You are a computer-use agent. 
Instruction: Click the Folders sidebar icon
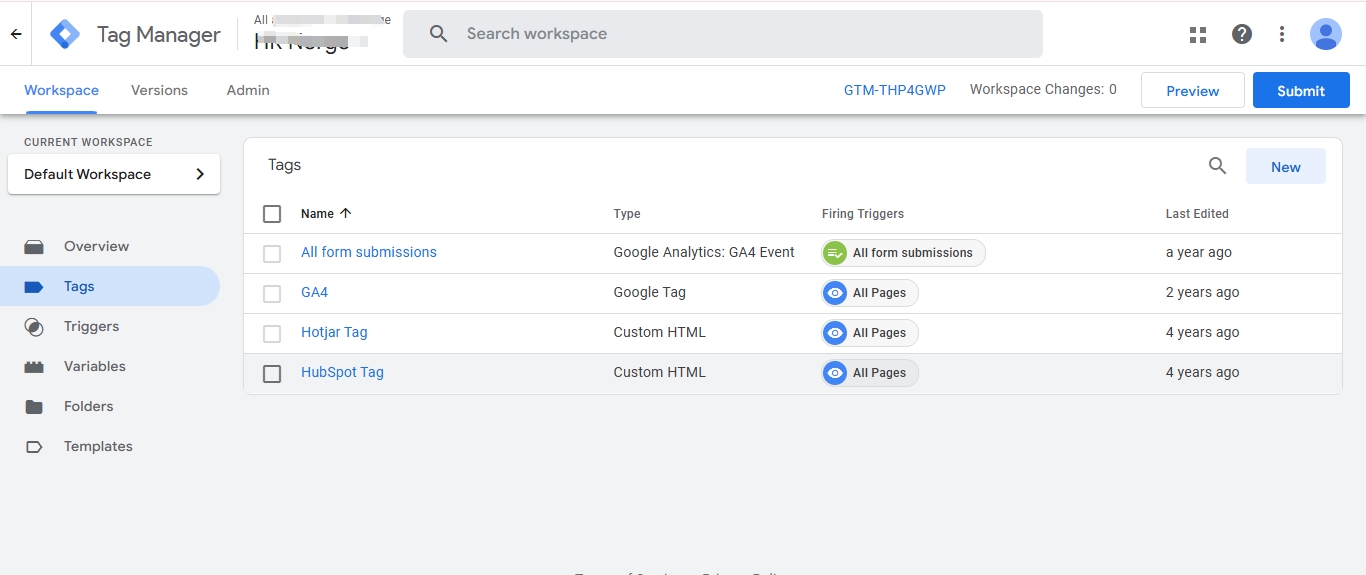tap(34, 407)
